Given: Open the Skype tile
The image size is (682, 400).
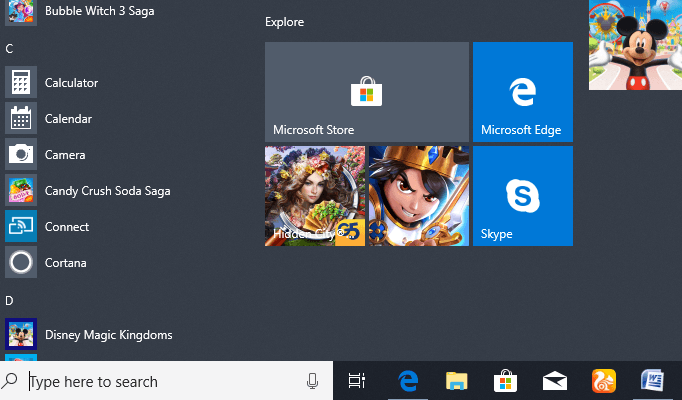Looking at the screenshot, I should tap(523, 196).
